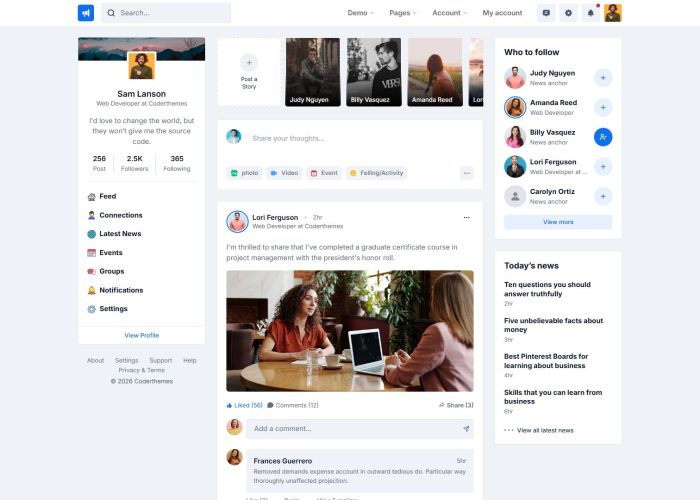Share the post via Share (3)
This screenshot has width=700, height=500.
click(x=456, y=405)
